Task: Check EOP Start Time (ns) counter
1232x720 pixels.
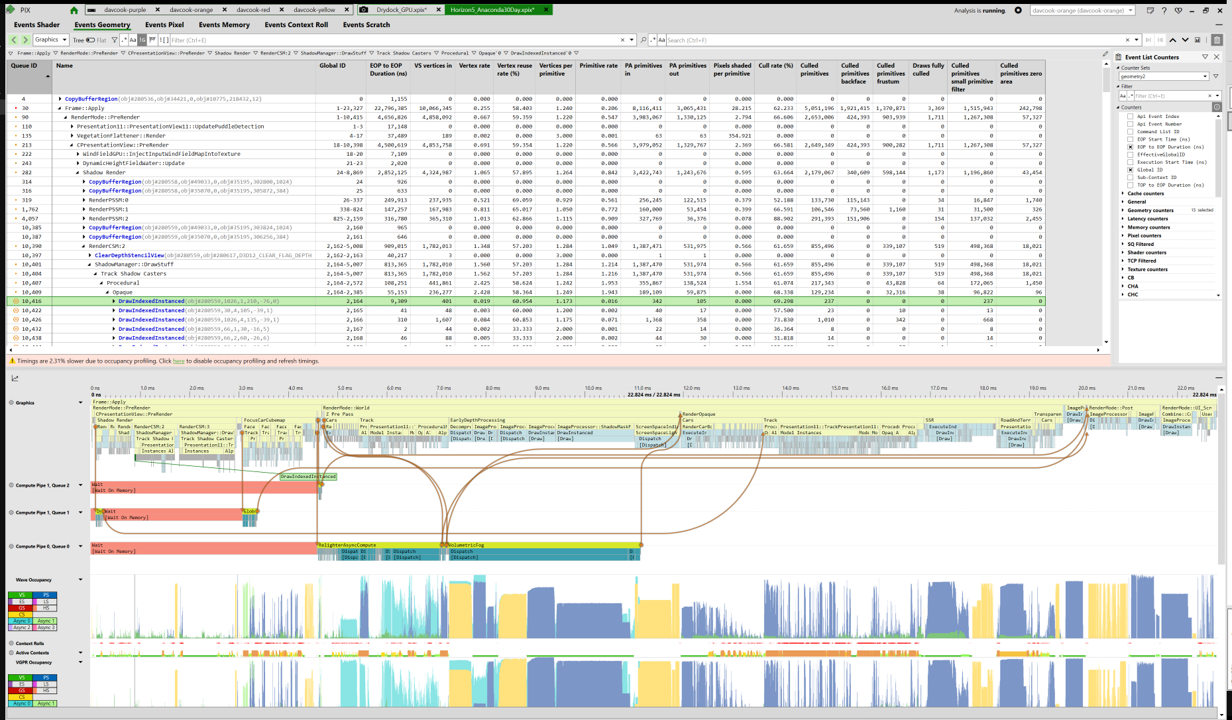Action: pyautogui.click(x=1130, y=139)
